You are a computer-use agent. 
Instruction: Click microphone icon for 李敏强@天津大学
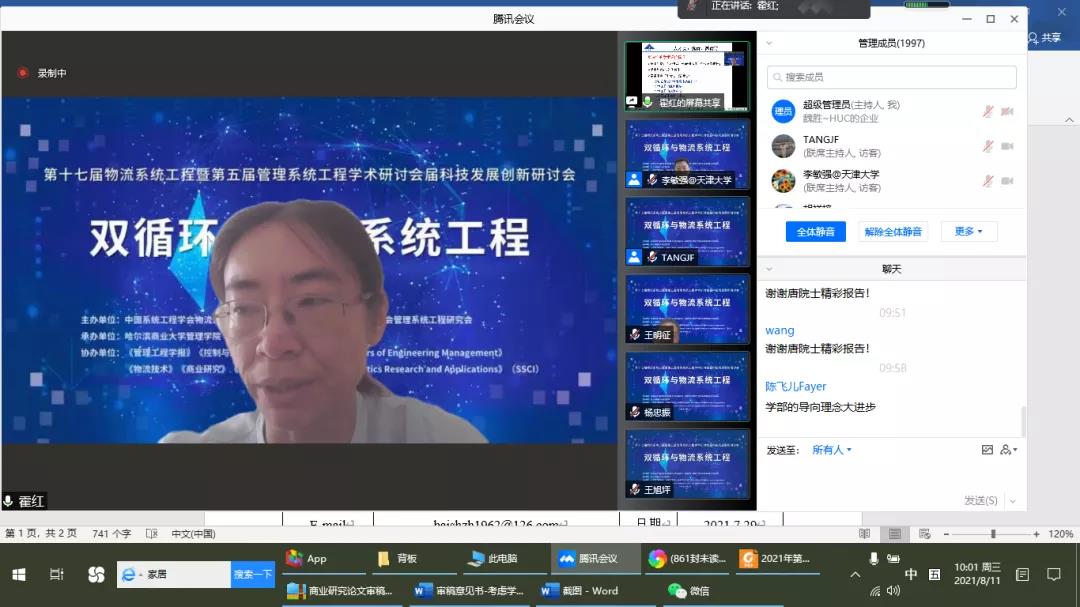tap(988, 181)
